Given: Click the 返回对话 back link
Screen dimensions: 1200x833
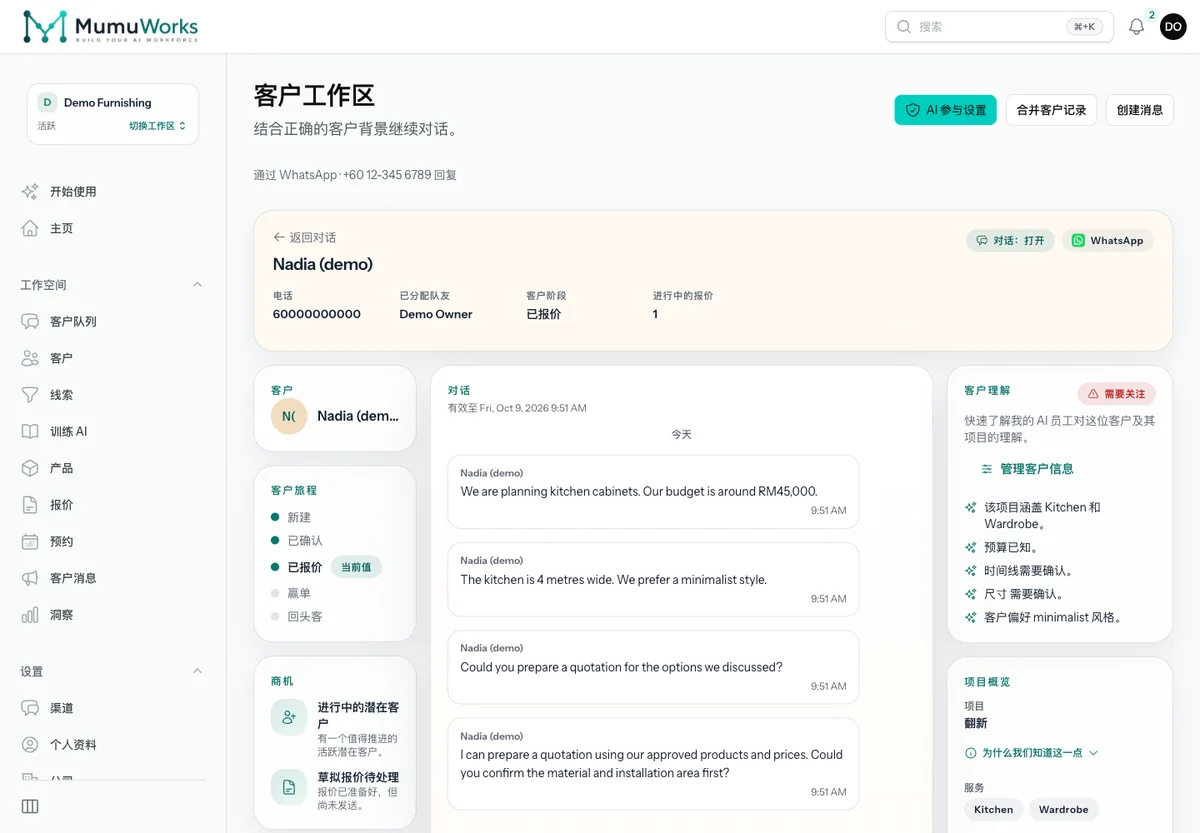Looking at the screenshot, I should [x=305, y=238].
